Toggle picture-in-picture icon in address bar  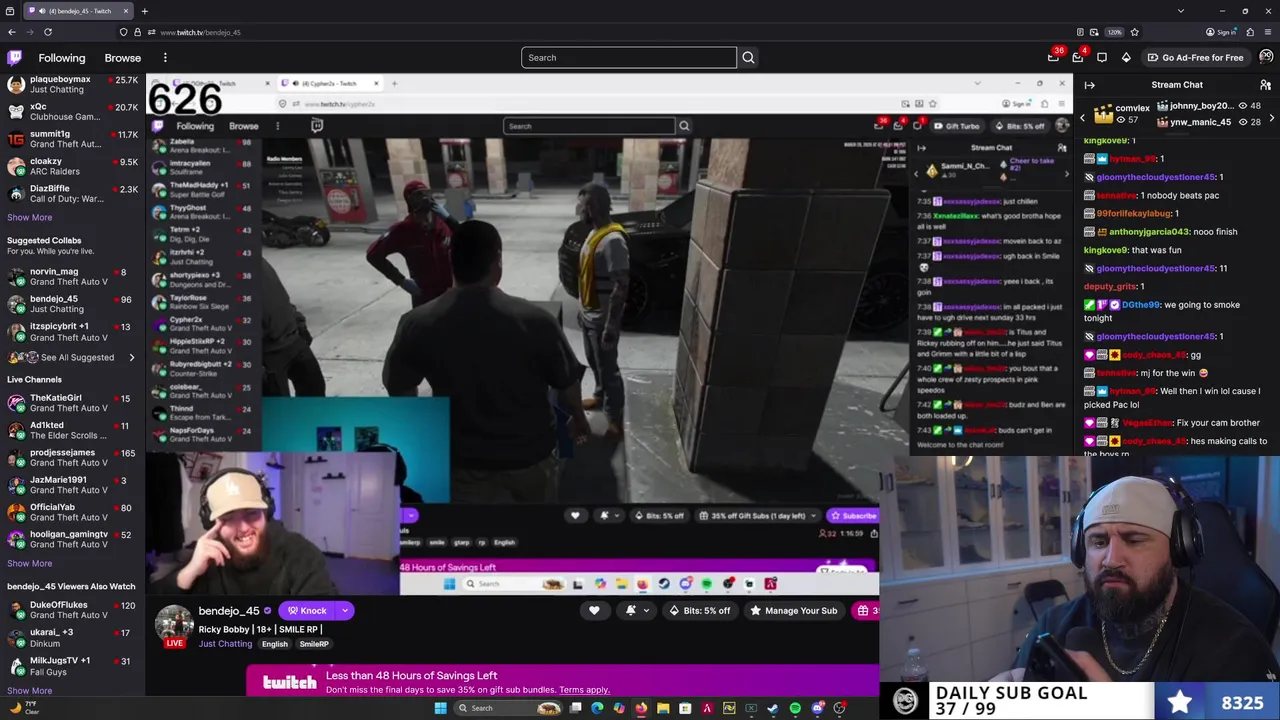click(x=1094, y=32)
